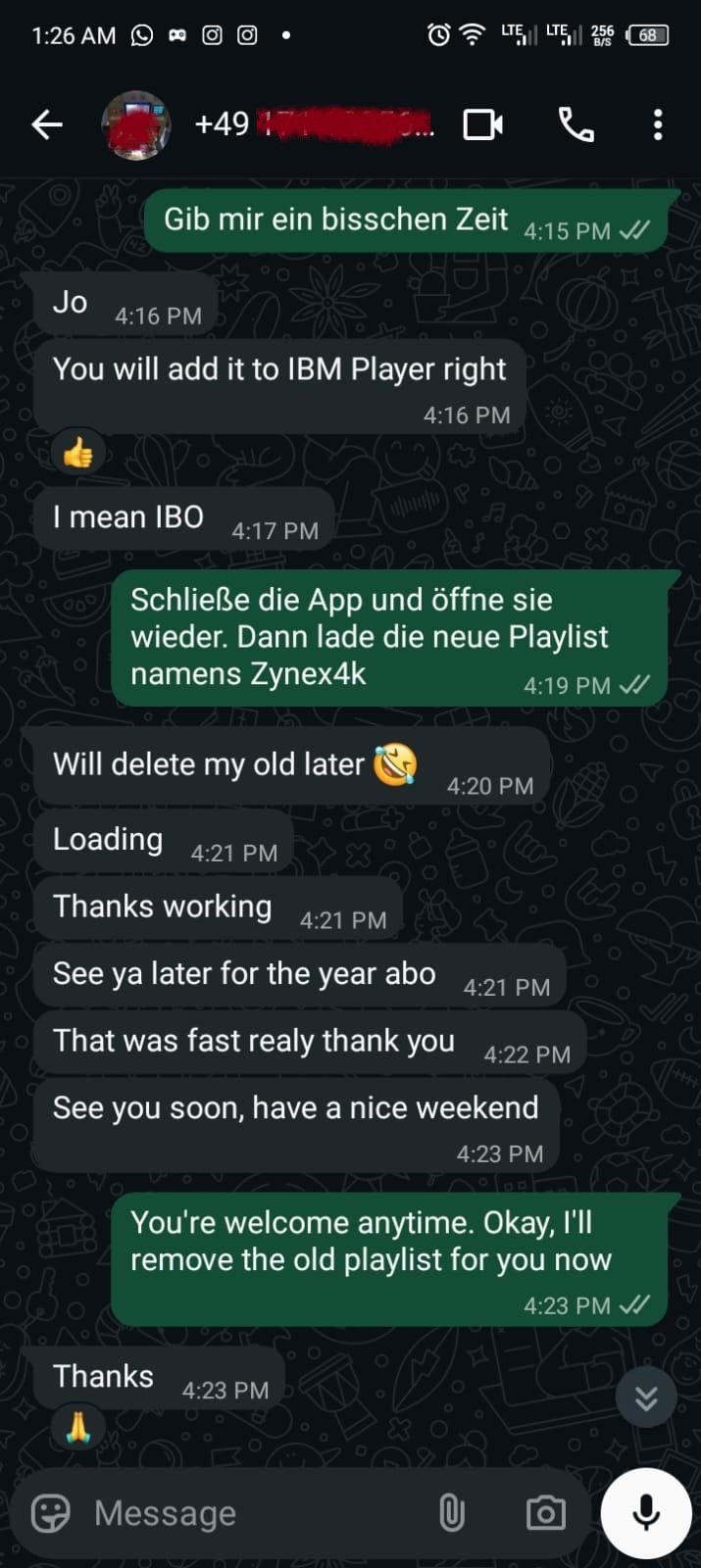
Task: Open contact info via the +49 number
Action: point(314,124)
